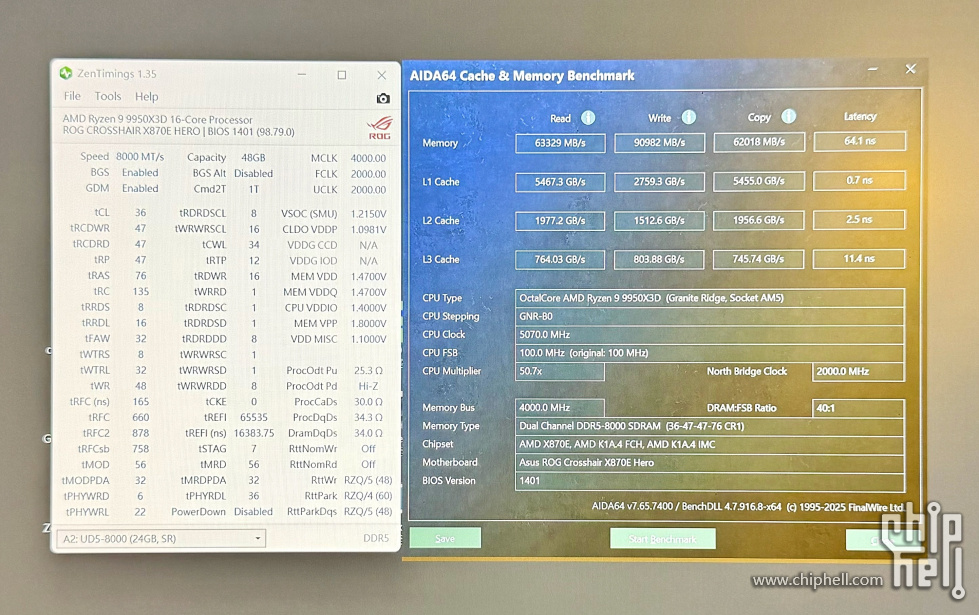The image size is (979, 615).
Task: Click the tRFC2 value 878
Action: click(140, 433)
